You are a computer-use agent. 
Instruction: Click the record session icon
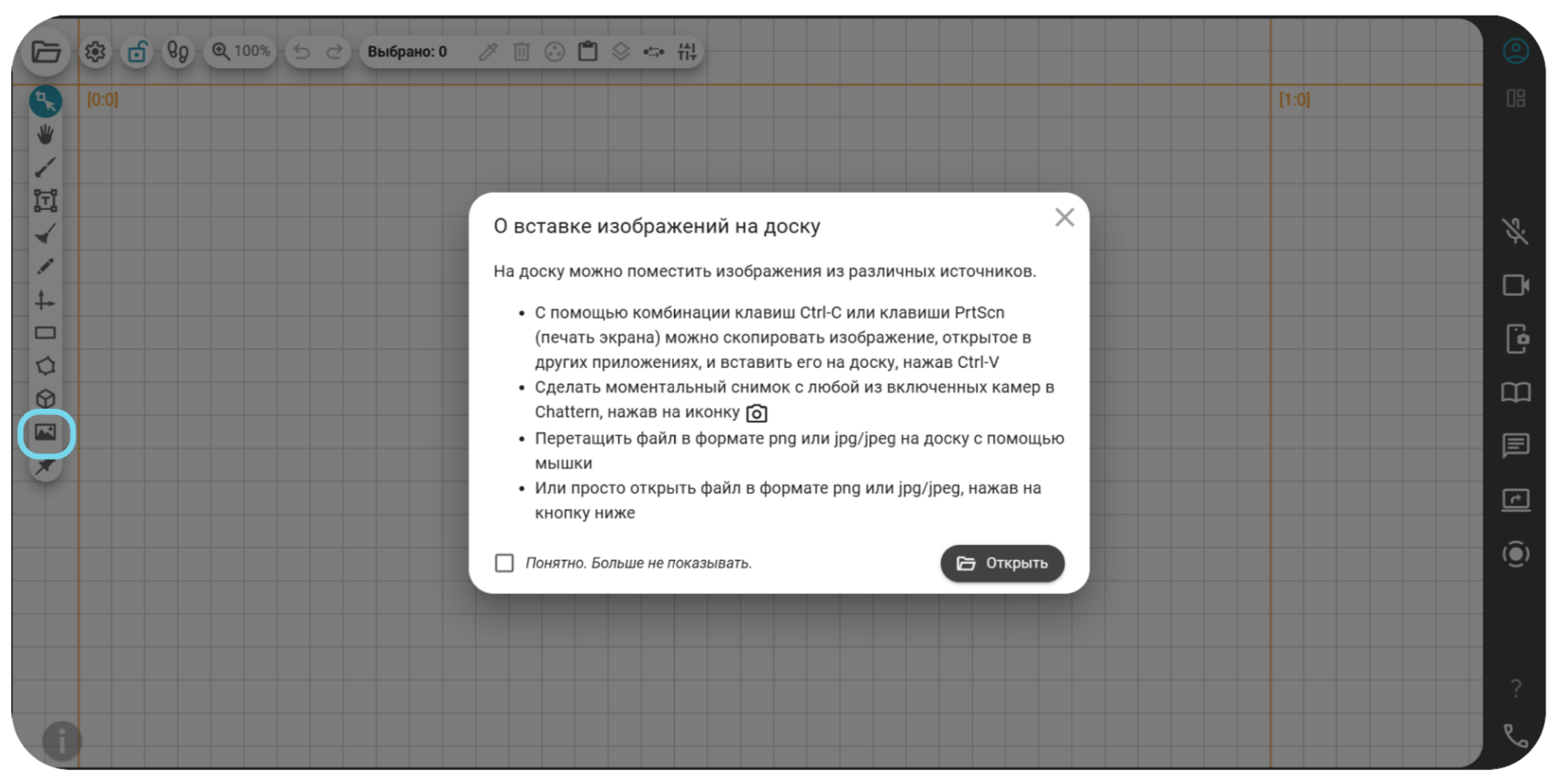pyautogui.click(x=1516, y=554)
